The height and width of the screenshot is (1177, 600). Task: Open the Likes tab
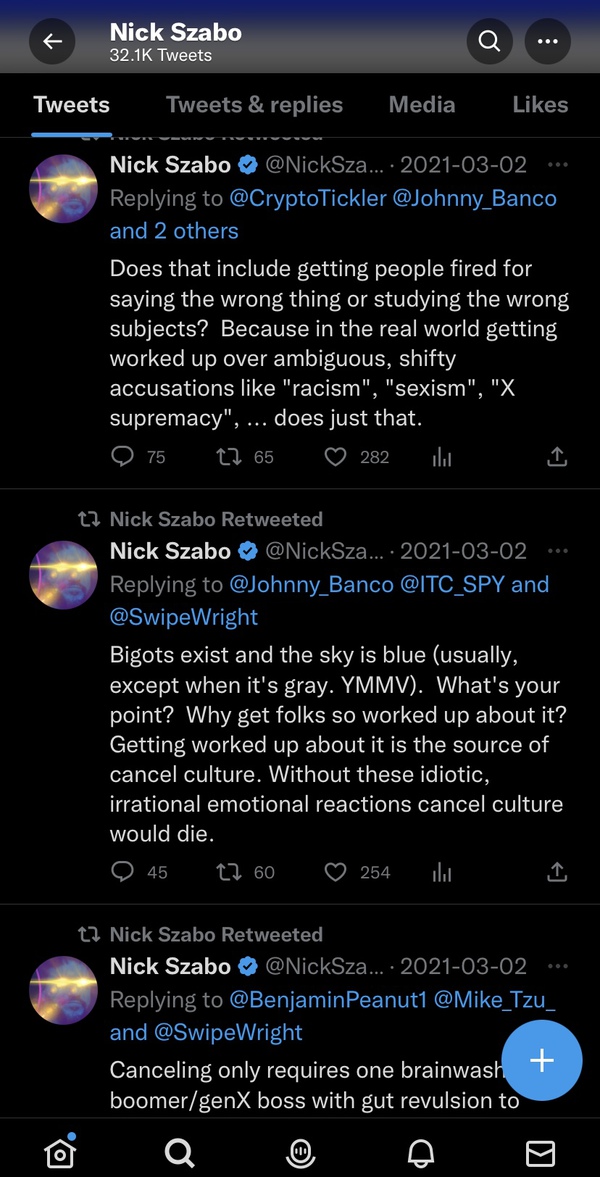coord(540,104)
